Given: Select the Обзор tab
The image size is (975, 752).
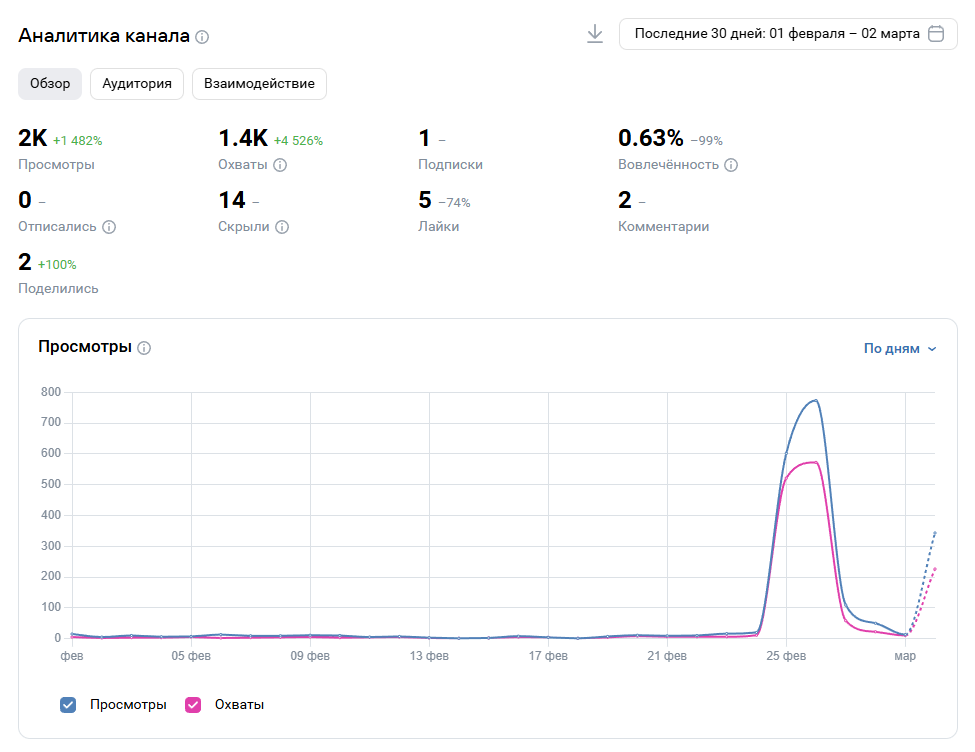Looking at the screenshot, I should (x=50, y=84).
